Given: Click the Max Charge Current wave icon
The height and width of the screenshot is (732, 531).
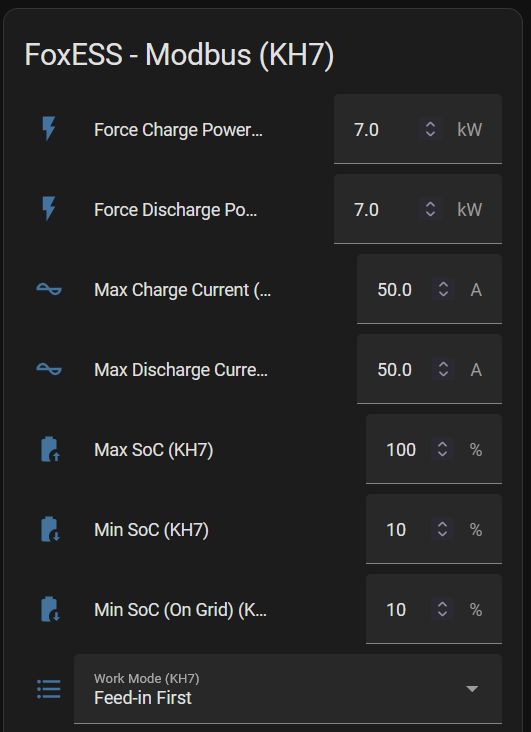Looking at the screenshot, I should [49, 289].
